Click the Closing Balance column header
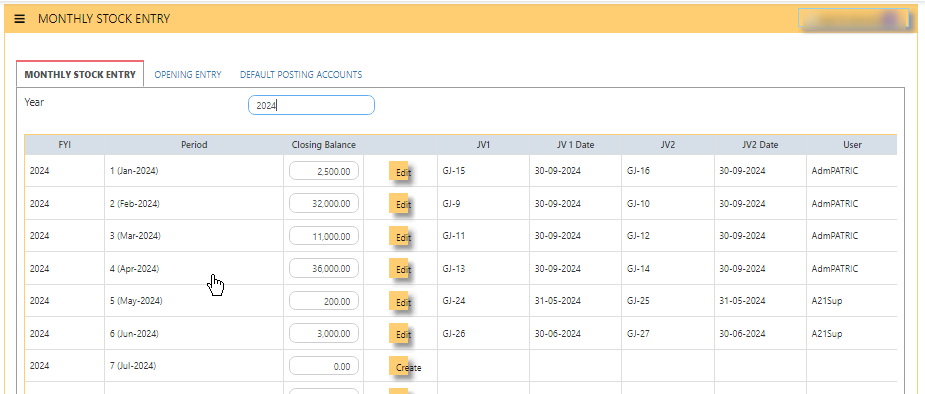Screen dimensions: 925x394 pyautogui.click(x=323, y=145)
